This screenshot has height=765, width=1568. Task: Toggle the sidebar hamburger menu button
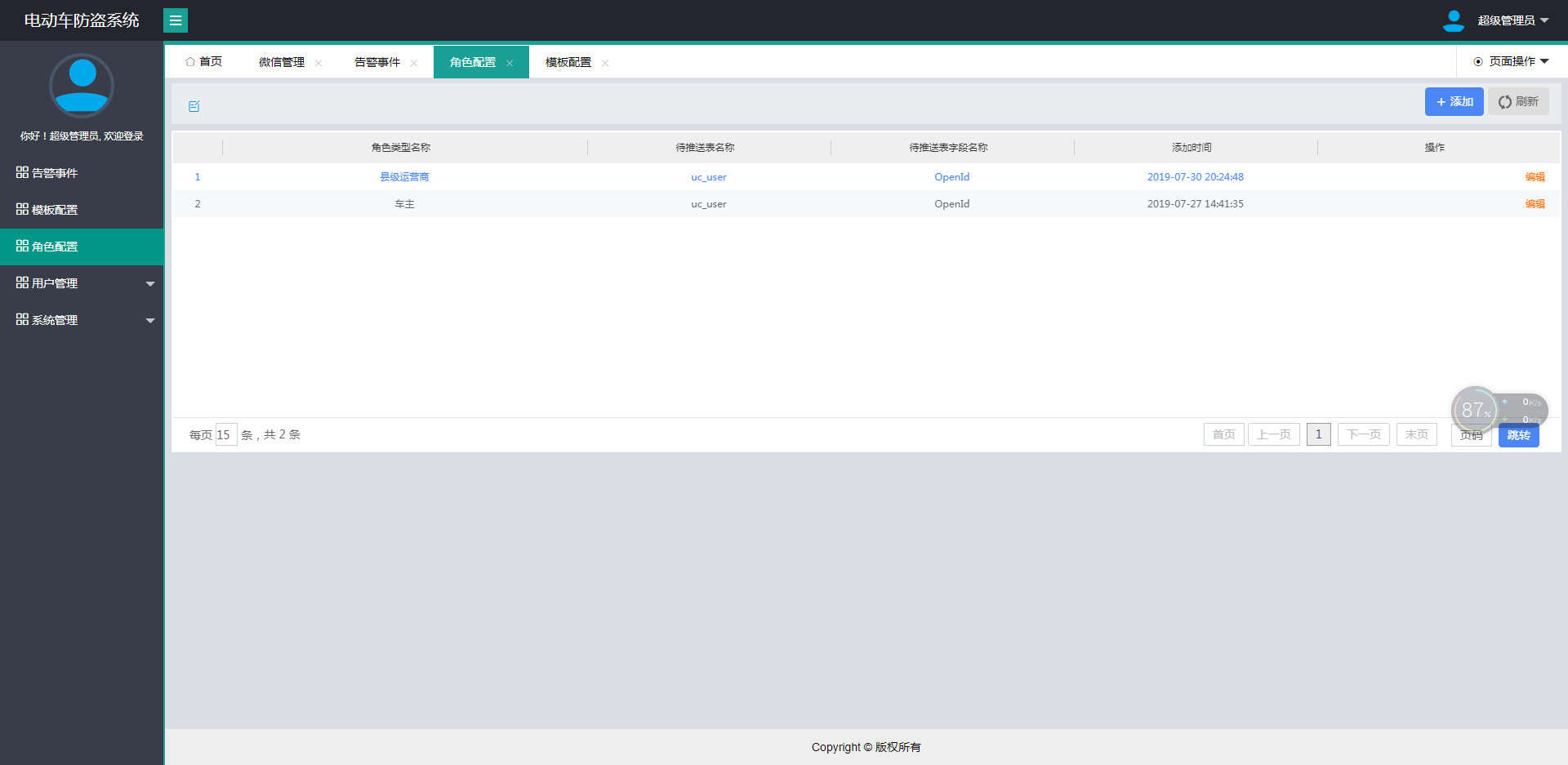coord(176,20)
